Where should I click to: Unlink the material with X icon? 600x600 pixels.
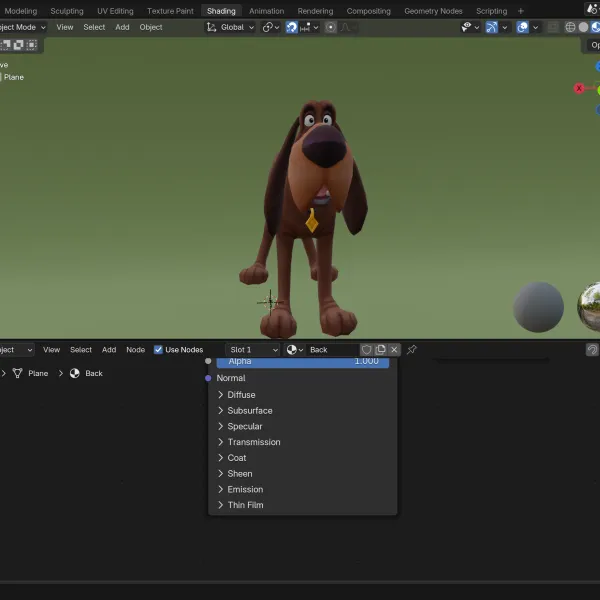point(394,350)
